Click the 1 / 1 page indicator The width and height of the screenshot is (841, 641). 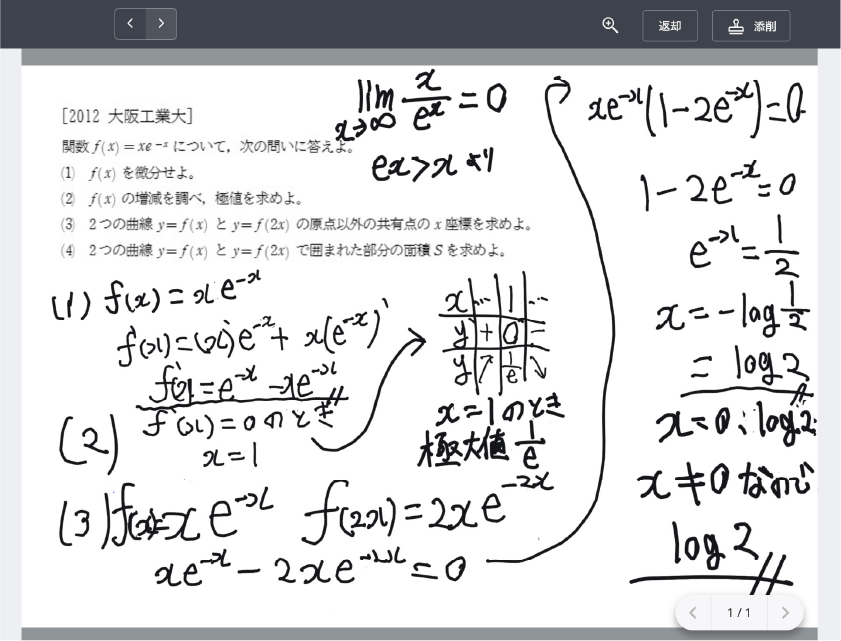739,612
